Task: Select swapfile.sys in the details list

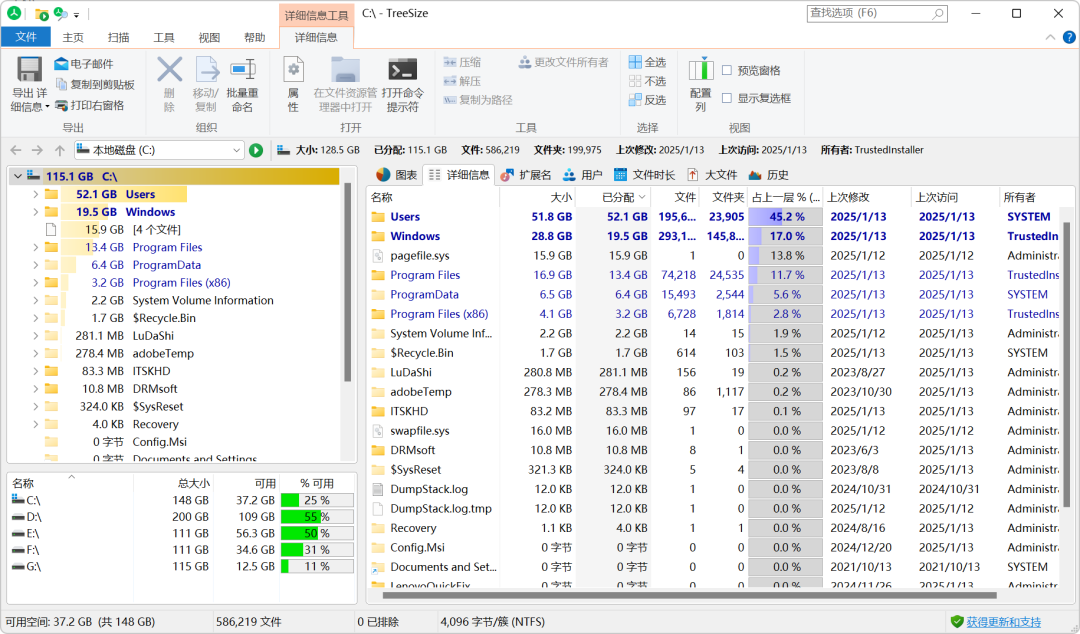Action: (420, 431)
